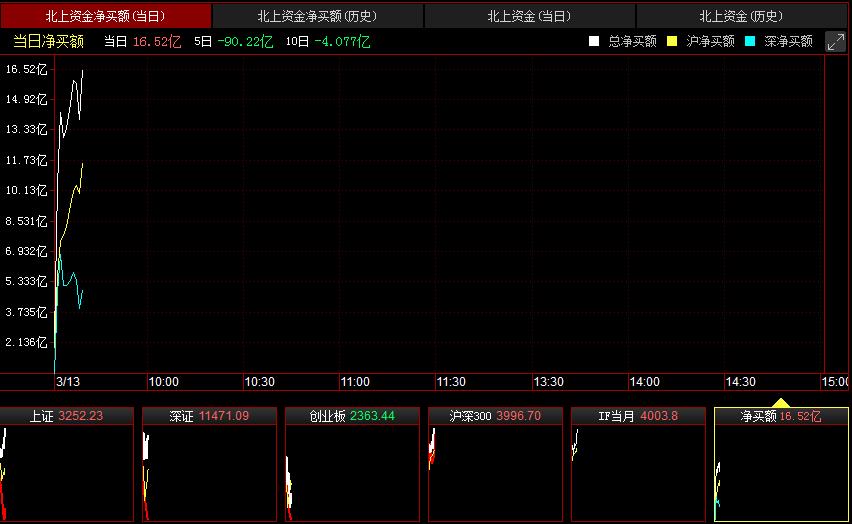Image resolution: width=852 pixels, height=524 pixels.
Task: Click the 16.52亿 y-axis label
Action: coord(26,69)
